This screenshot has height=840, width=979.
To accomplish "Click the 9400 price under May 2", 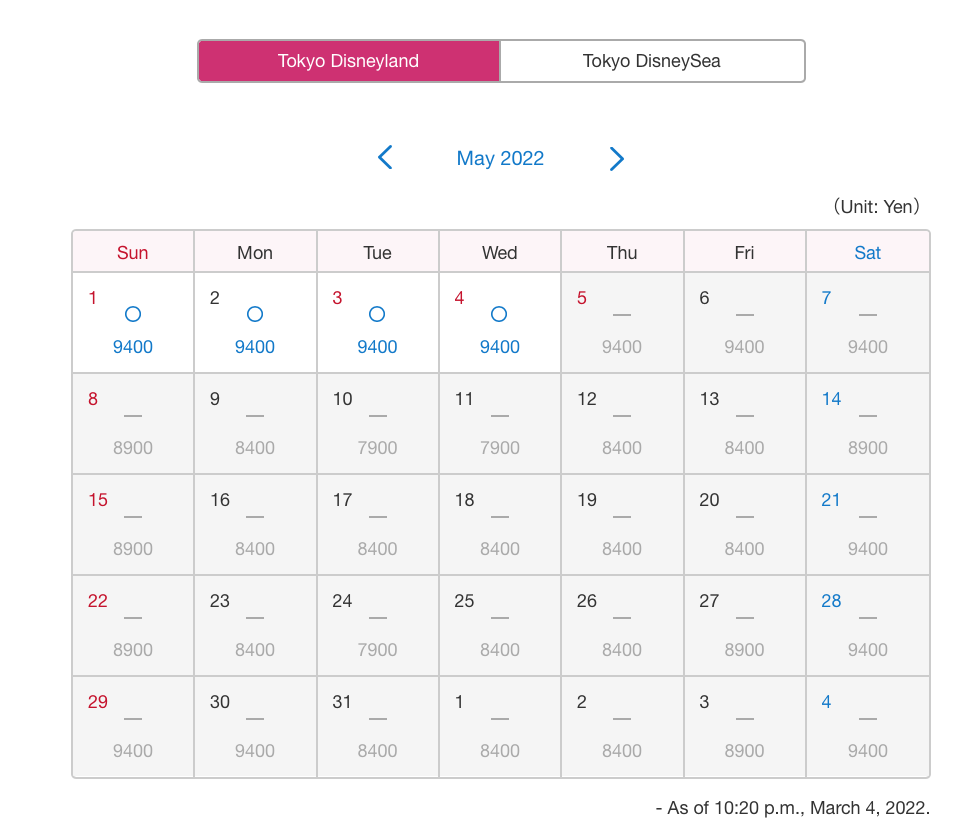I will pyautogui.click(x=255, y=347).
